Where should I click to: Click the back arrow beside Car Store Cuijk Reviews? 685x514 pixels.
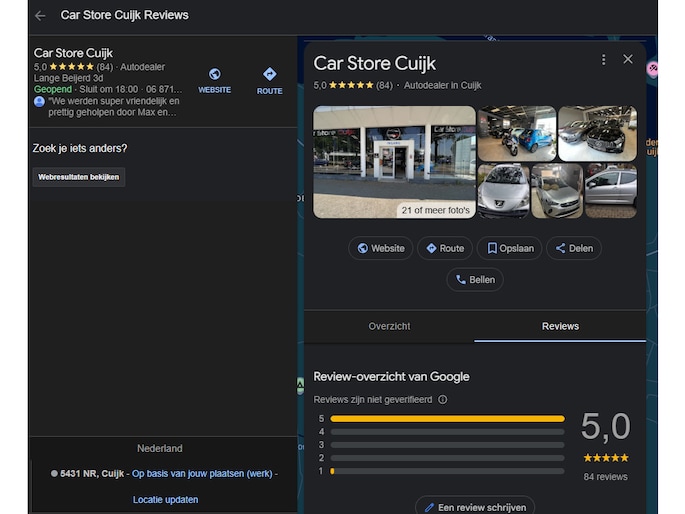click(x=40, y=16)
